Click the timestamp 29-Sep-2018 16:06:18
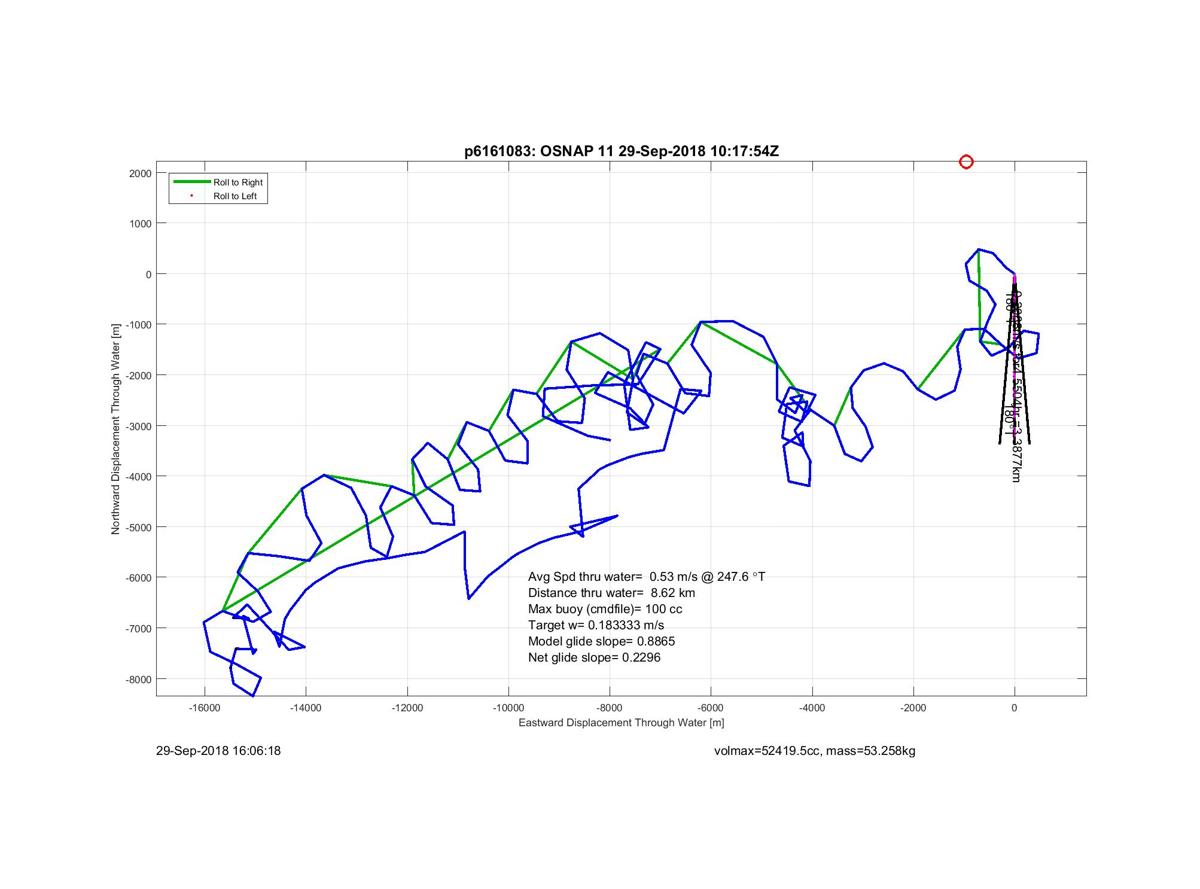Viewport: 1200px width, 889px height. 218,751
